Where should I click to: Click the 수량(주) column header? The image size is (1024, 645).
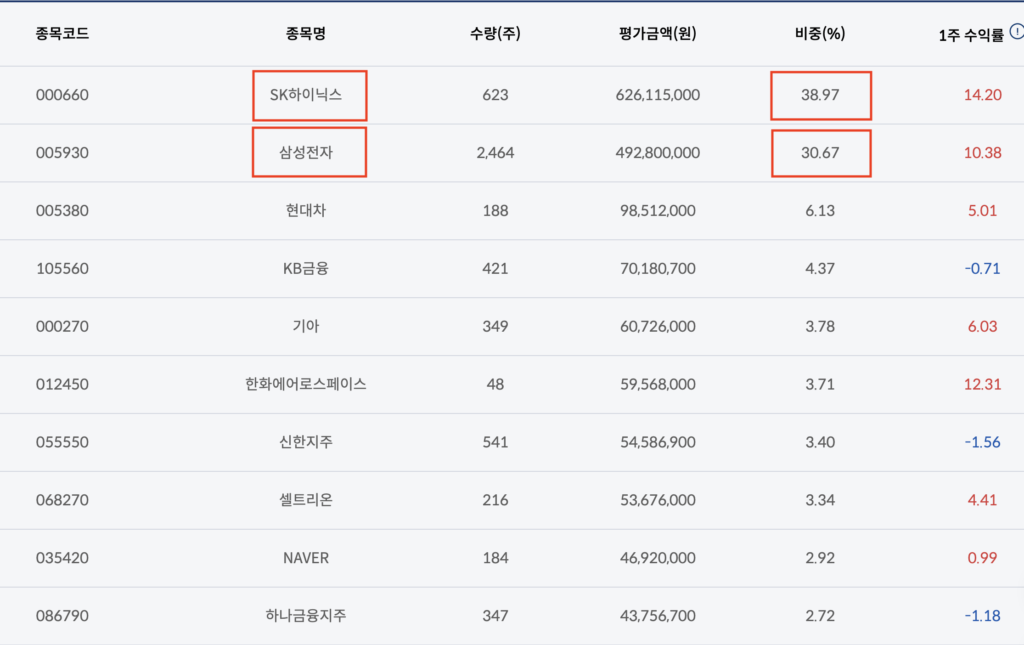pos(495,33)
